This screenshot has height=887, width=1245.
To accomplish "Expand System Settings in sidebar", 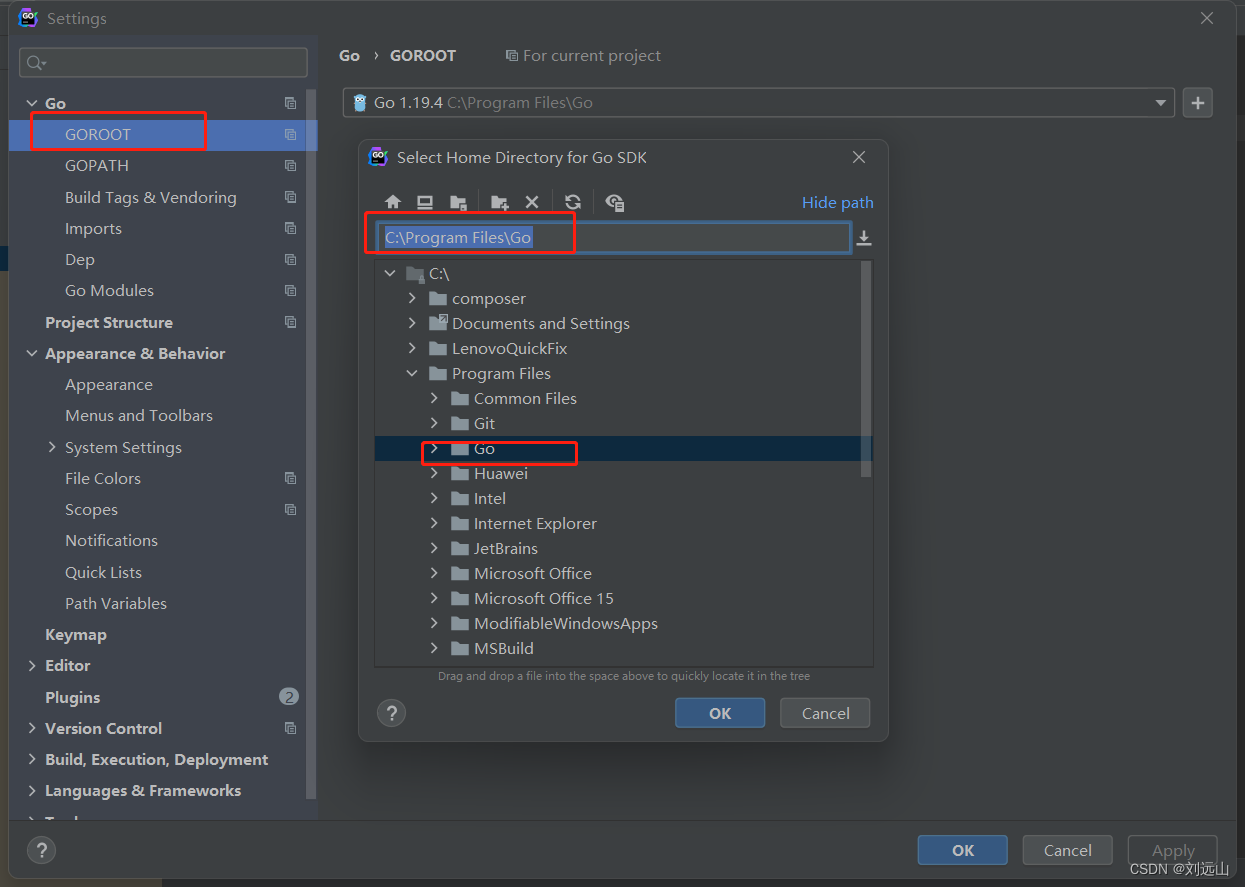I will click(x=52, y=447).
